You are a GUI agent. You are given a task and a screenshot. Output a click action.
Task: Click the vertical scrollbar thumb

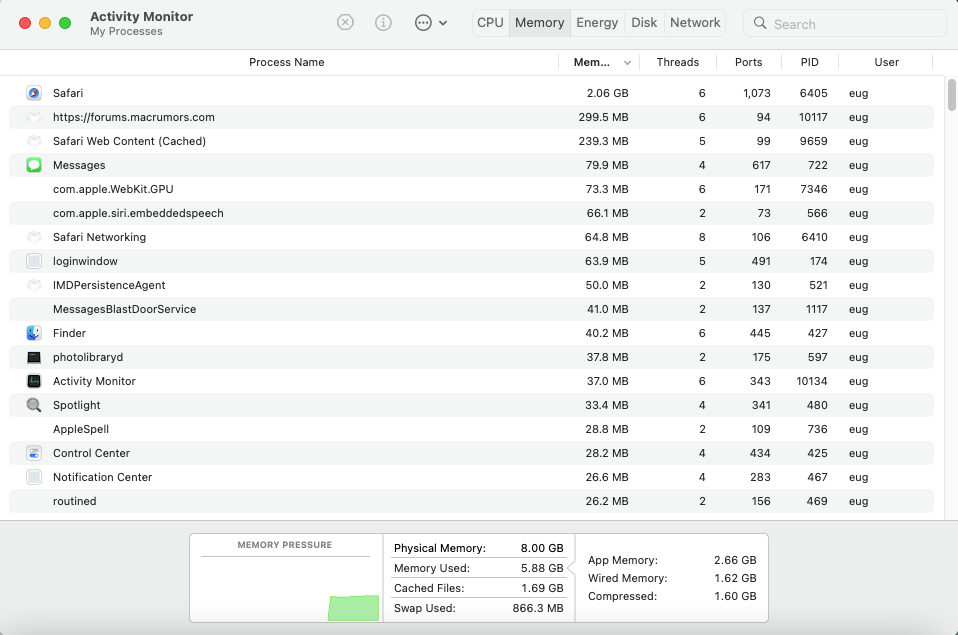point(951,93)
